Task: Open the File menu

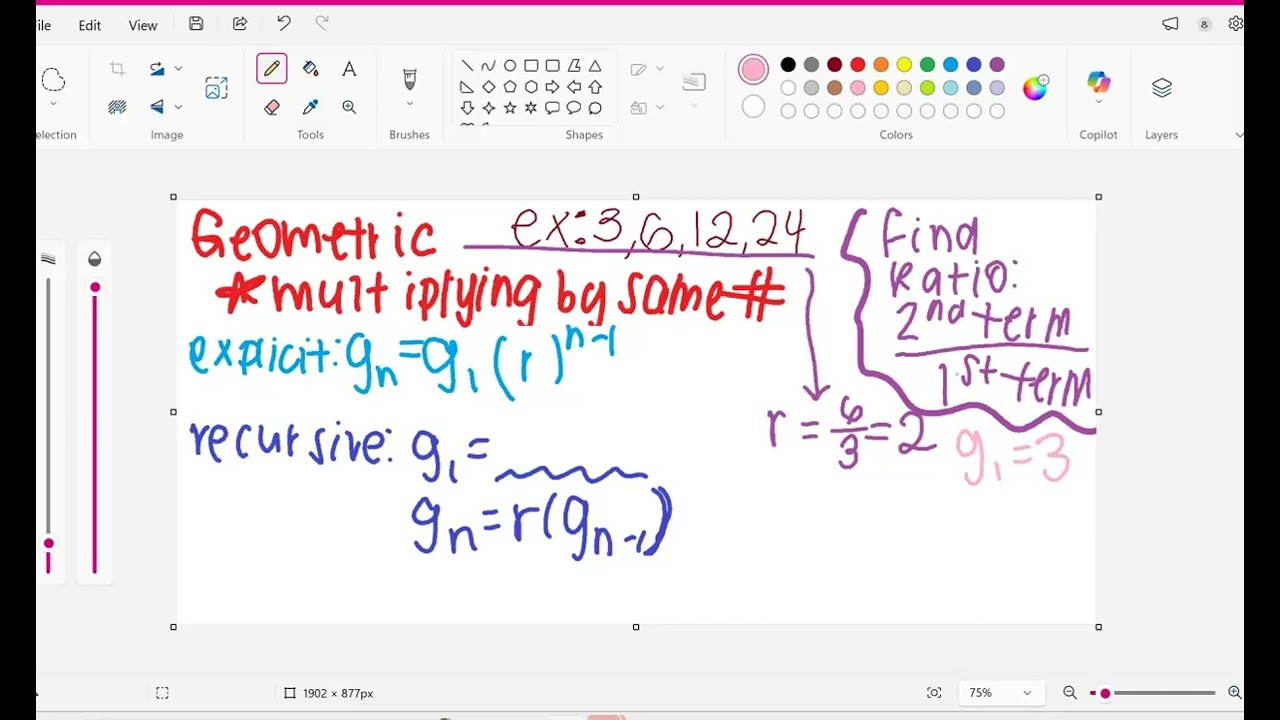Action: (42, 25)
